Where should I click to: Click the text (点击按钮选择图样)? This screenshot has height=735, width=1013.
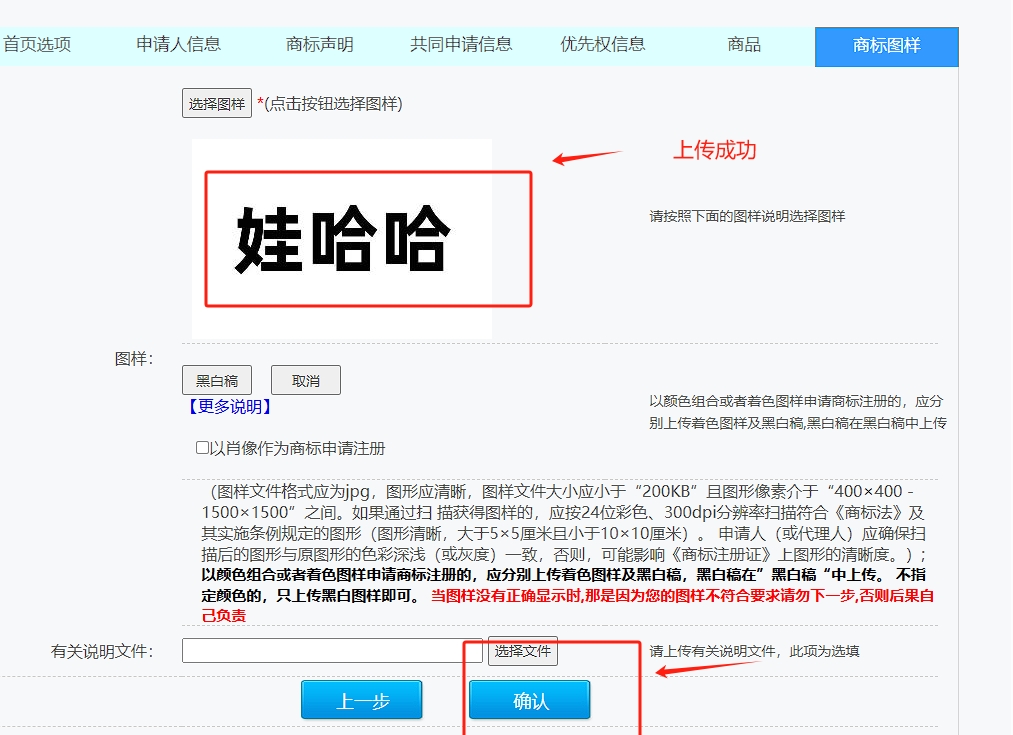click(333, 104)
